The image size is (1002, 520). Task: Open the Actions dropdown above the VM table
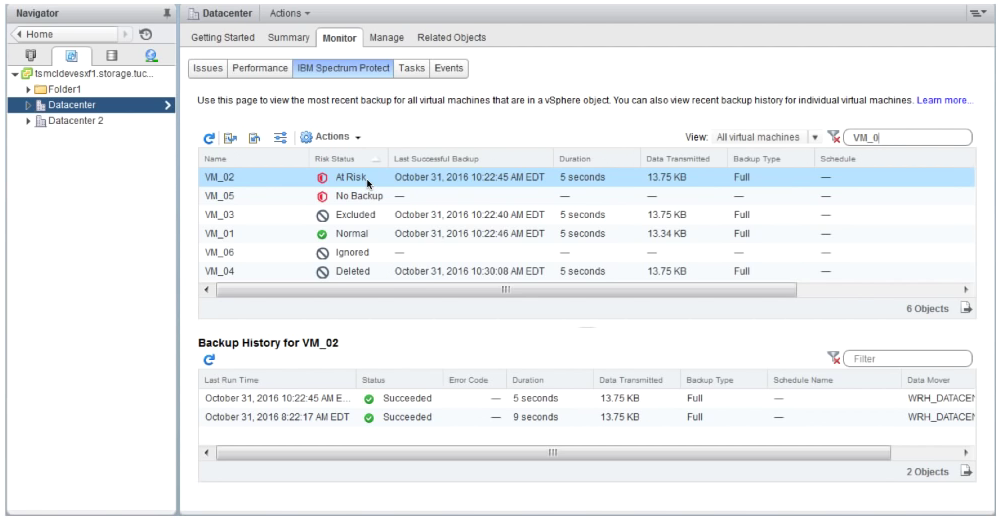click(x=330, y=137)
